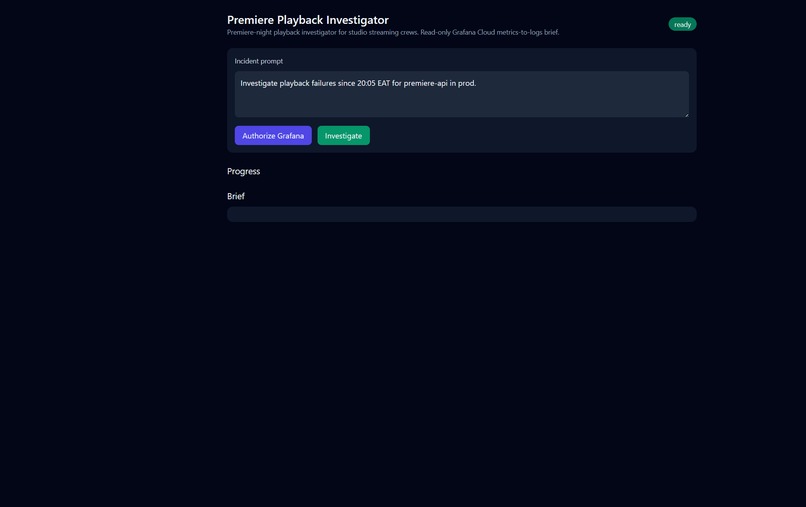Screen dimensions: 806x507
Task: Click the subtitle about read-only Grafana Cloud brief
Action: coord(393,32)
